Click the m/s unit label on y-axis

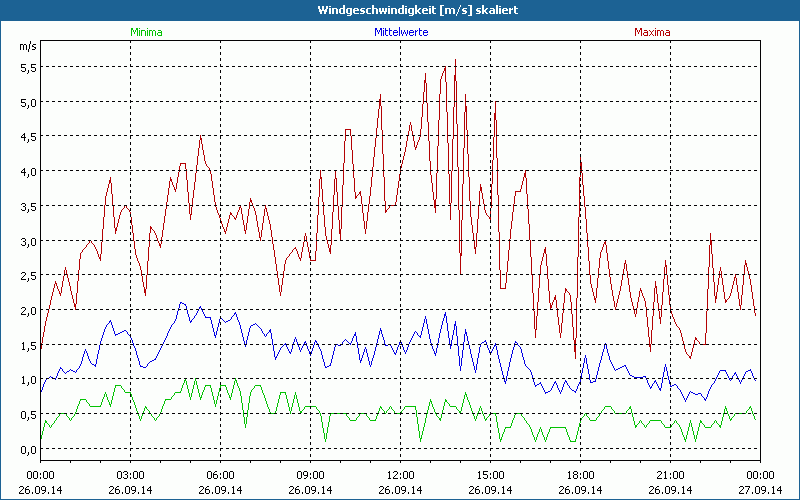pyautogui.click(x=27, y=46)
